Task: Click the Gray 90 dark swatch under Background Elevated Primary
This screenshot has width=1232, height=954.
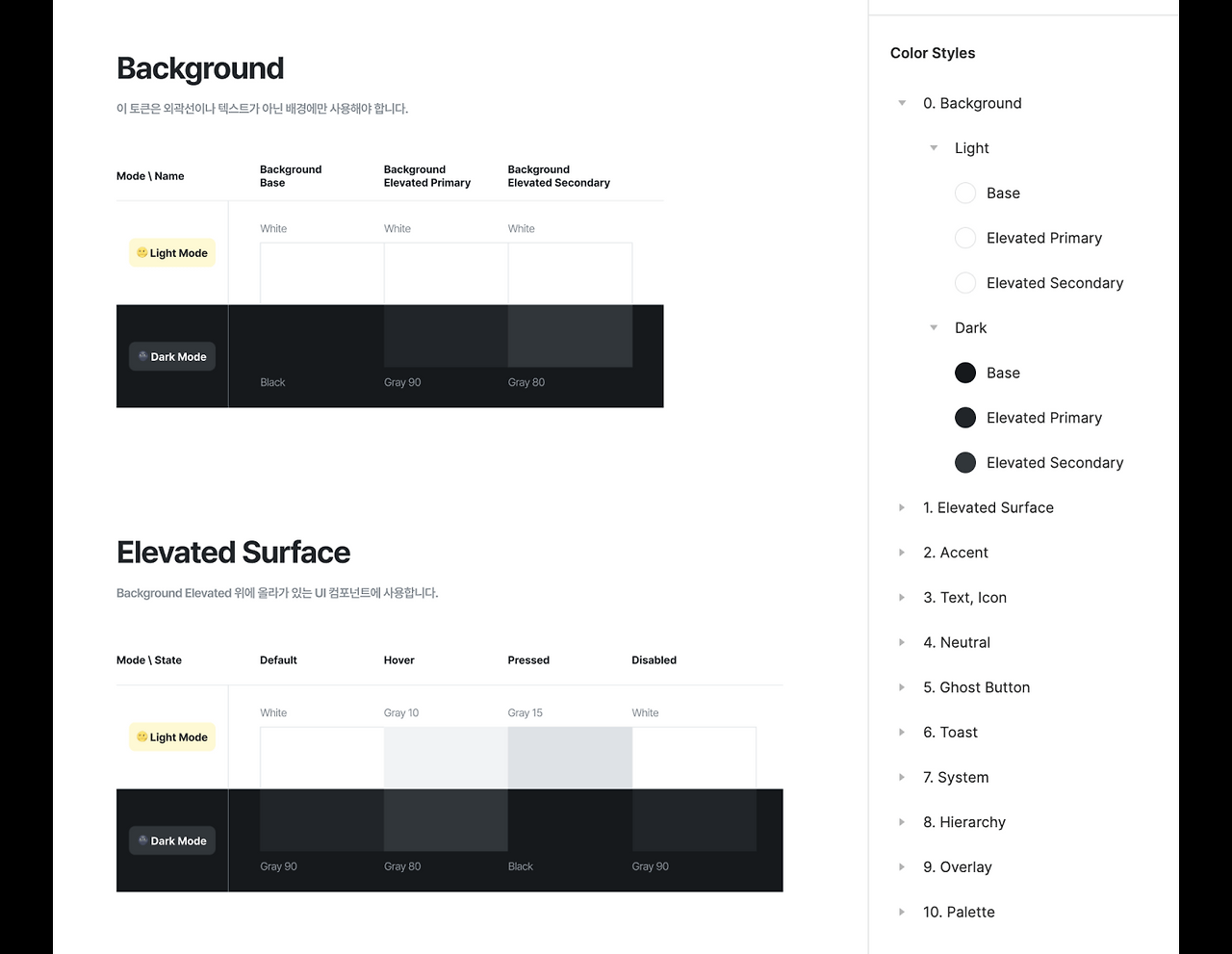Action: click(x=446, y=336)
